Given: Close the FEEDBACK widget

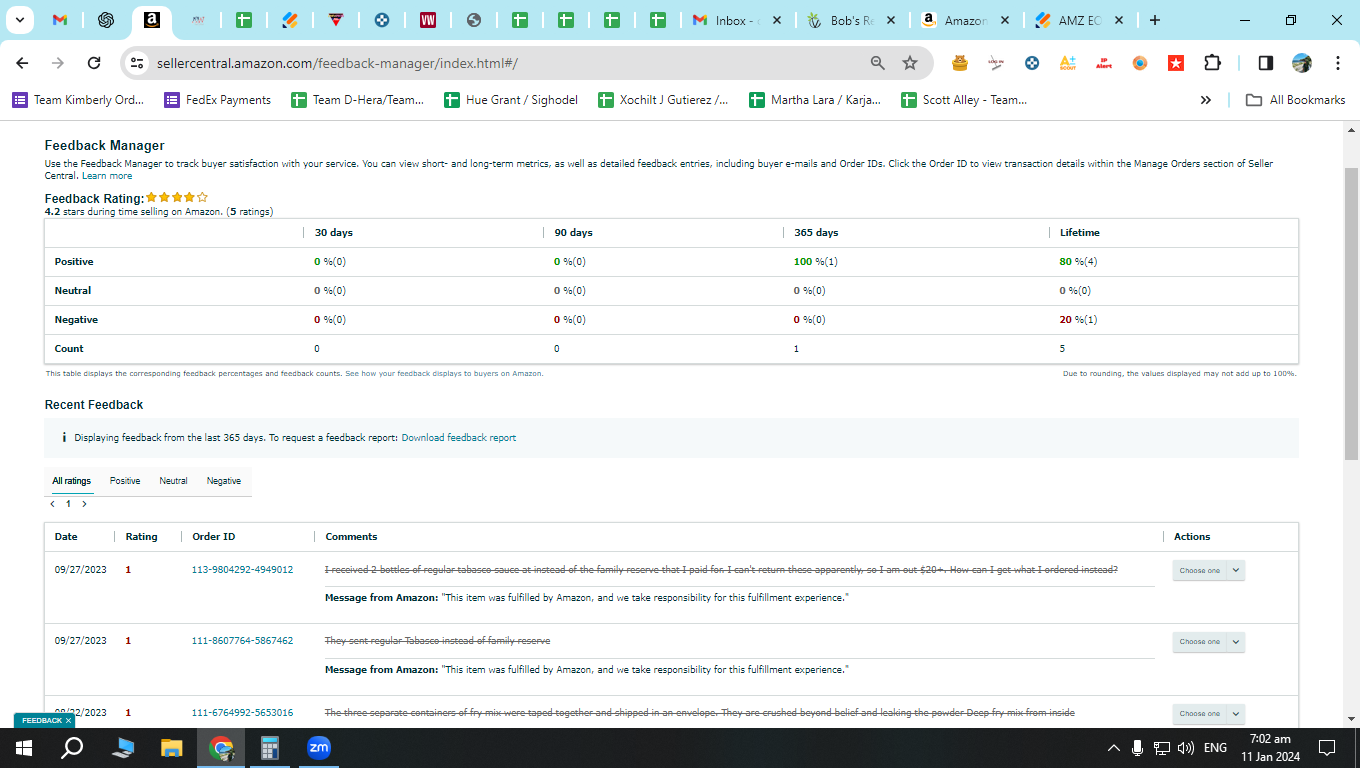Looking at the screenshot, I should click(68, 720).
